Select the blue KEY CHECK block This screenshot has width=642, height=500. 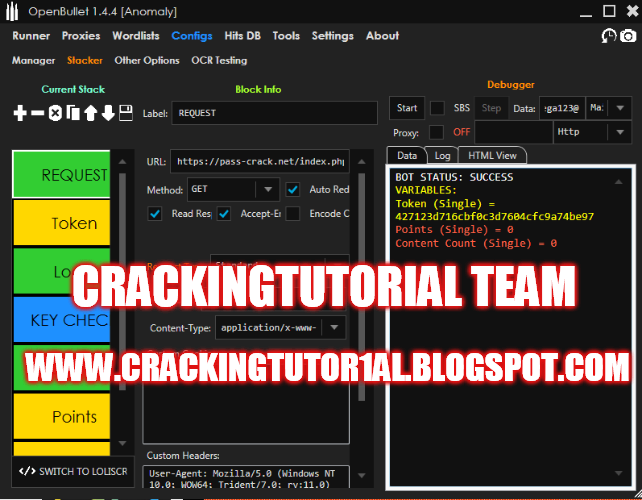click(x=61, y=320)
